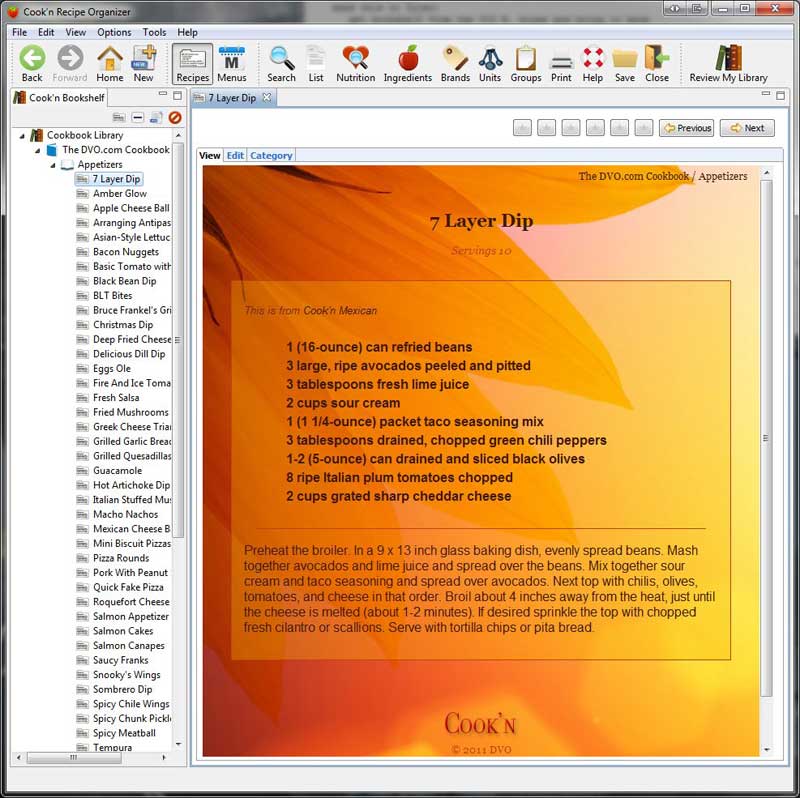Click the Close door icon
The height and width of the screenshot is (798, 800).
pos(657,64)
